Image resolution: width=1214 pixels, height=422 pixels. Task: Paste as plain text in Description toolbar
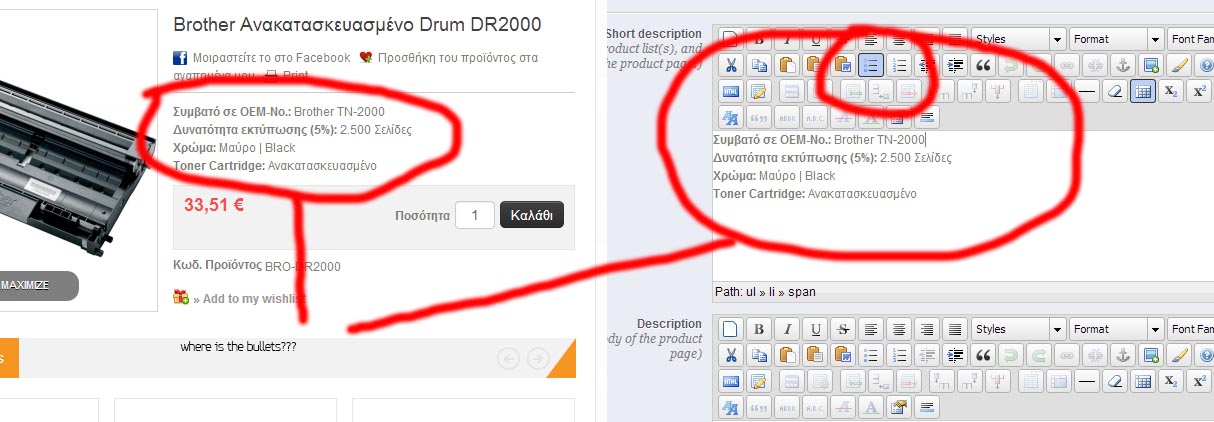[x=815, y=355]
